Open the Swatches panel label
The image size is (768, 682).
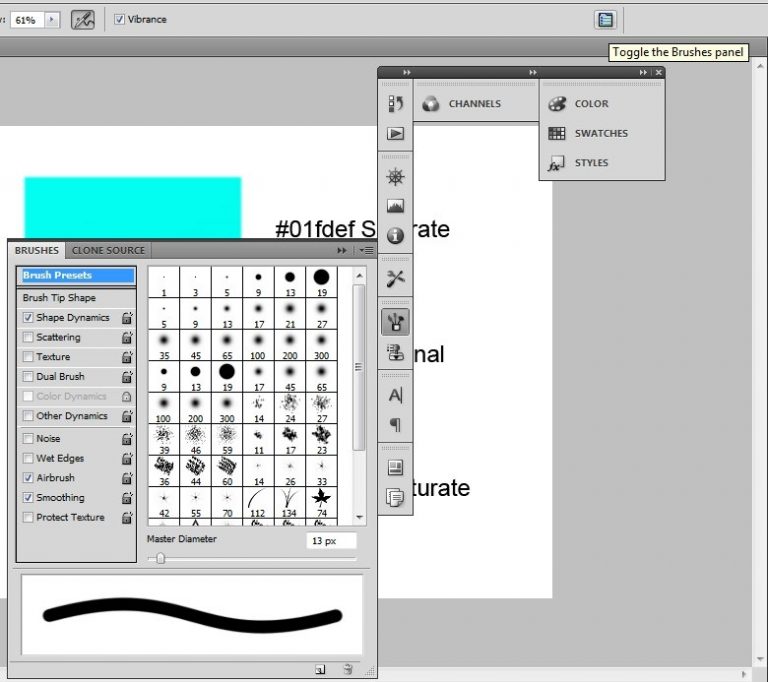(x=601, y=133)
